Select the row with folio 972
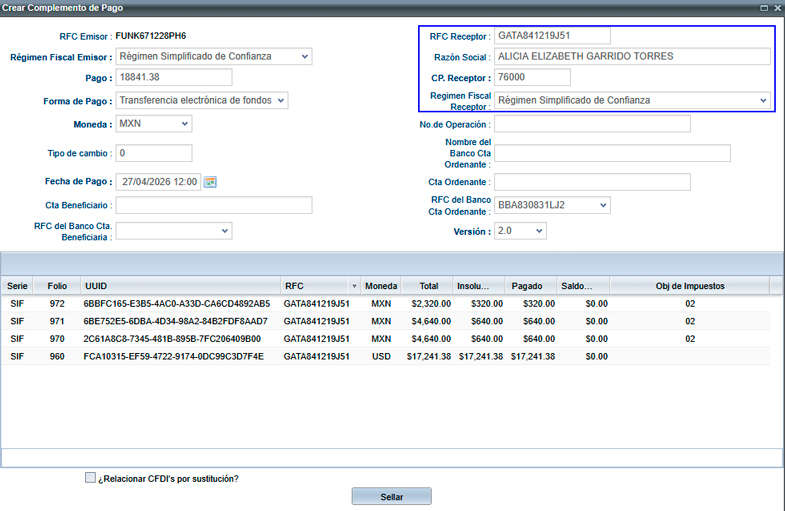Screen dimensions: 785x511 coord(300,303)
